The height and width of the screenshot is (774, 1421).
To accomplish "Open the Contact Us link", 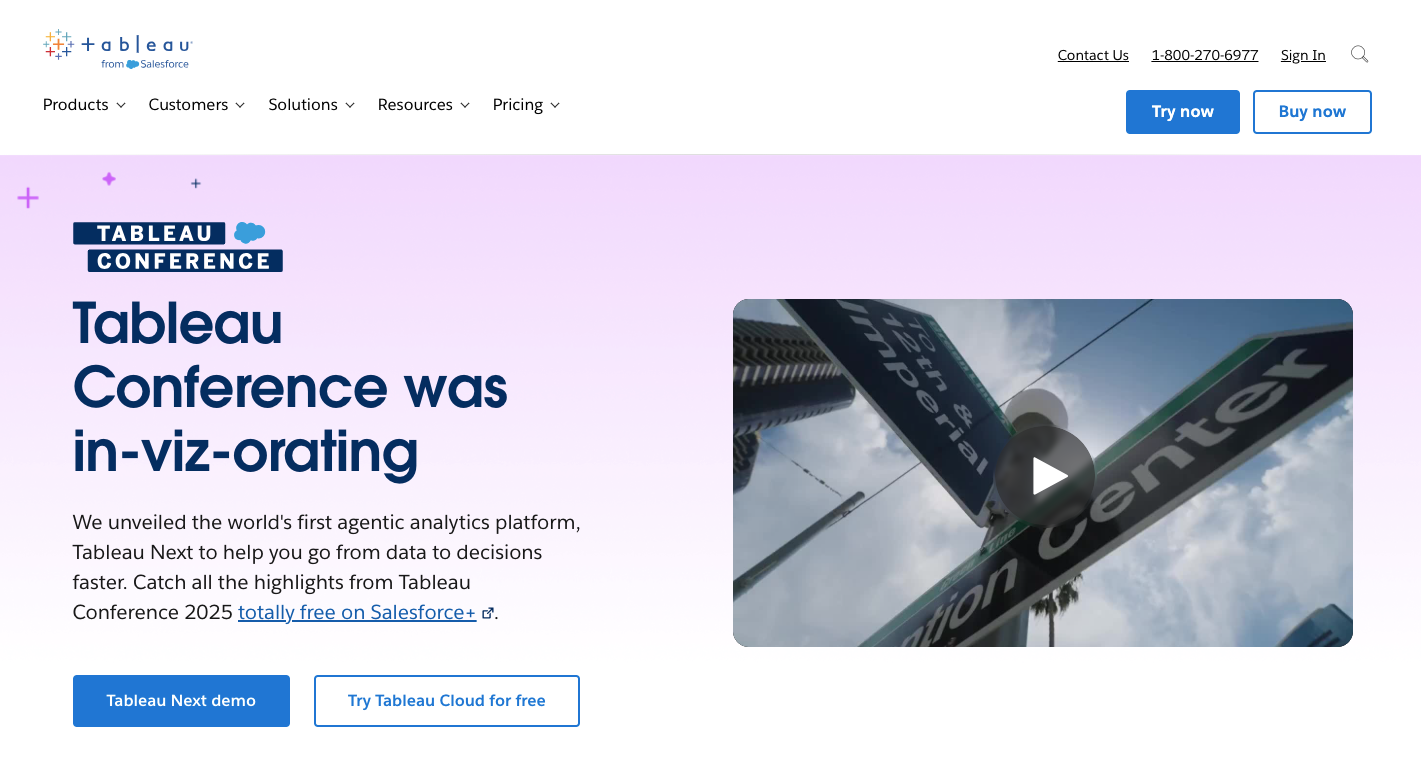I will tap(1093, 55).
